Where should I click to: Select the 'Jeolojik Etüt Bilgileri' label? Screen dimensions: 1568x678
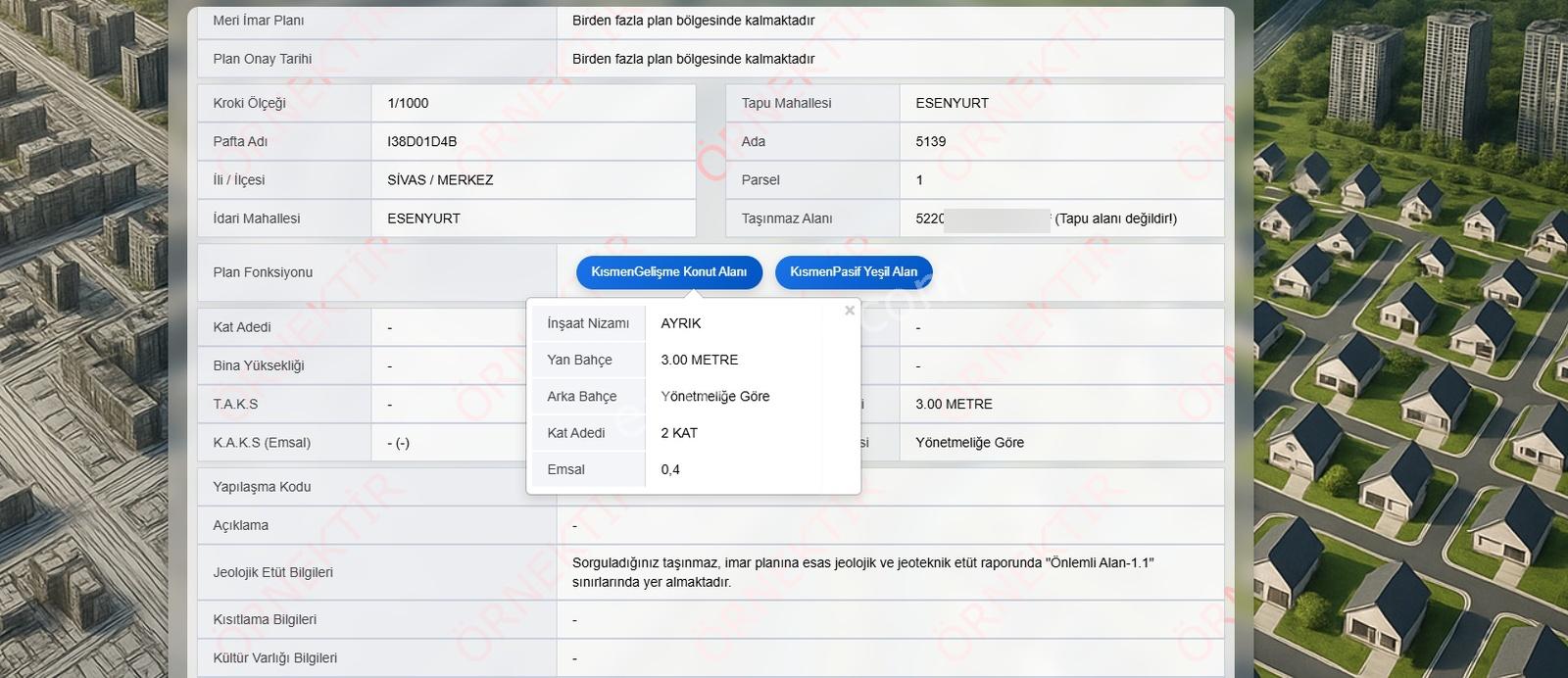click(x=272, y=572)
